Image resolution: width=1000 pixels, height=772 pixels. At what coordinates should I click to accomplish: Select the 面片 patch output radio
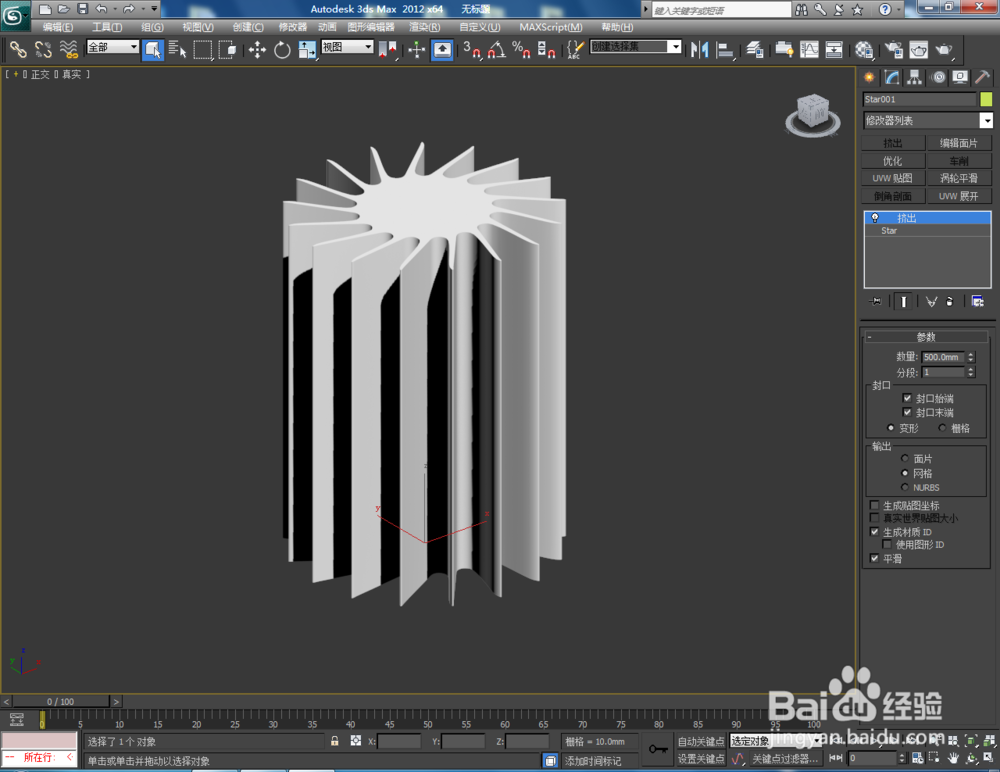click(904, 458)
